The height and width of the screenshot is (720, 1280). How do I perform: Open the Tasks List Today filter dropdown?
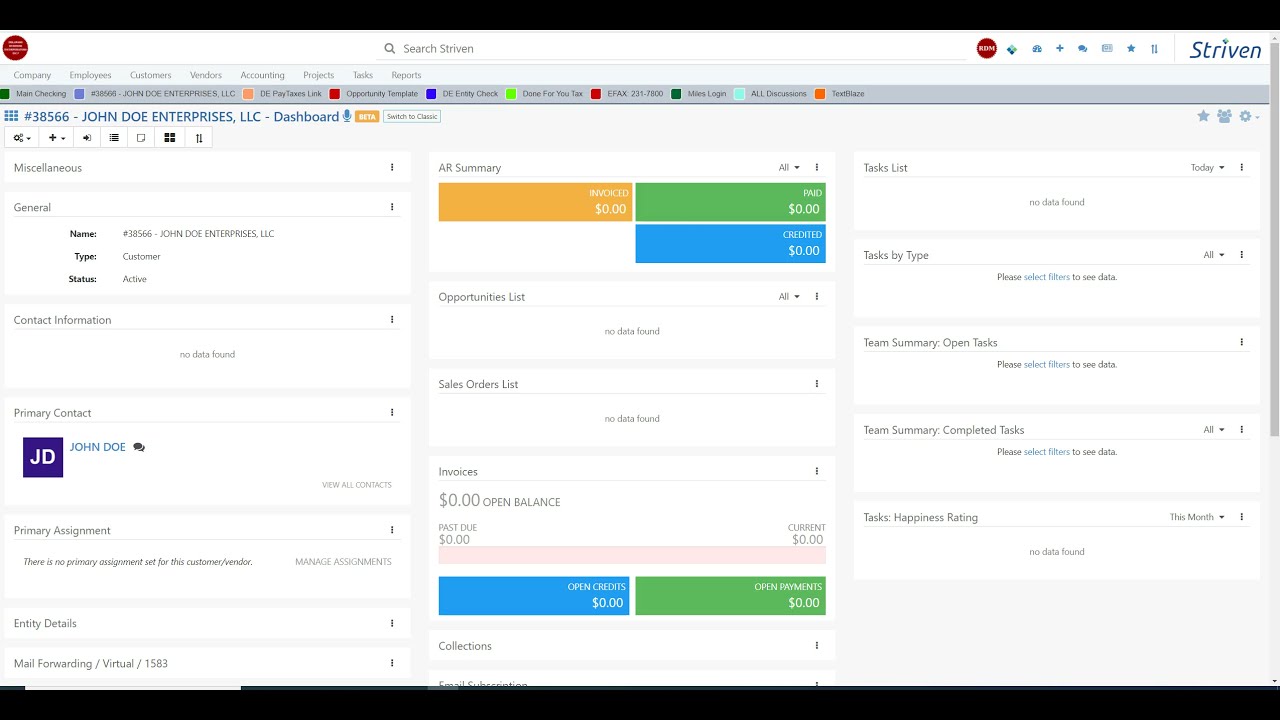(1208, 168)
